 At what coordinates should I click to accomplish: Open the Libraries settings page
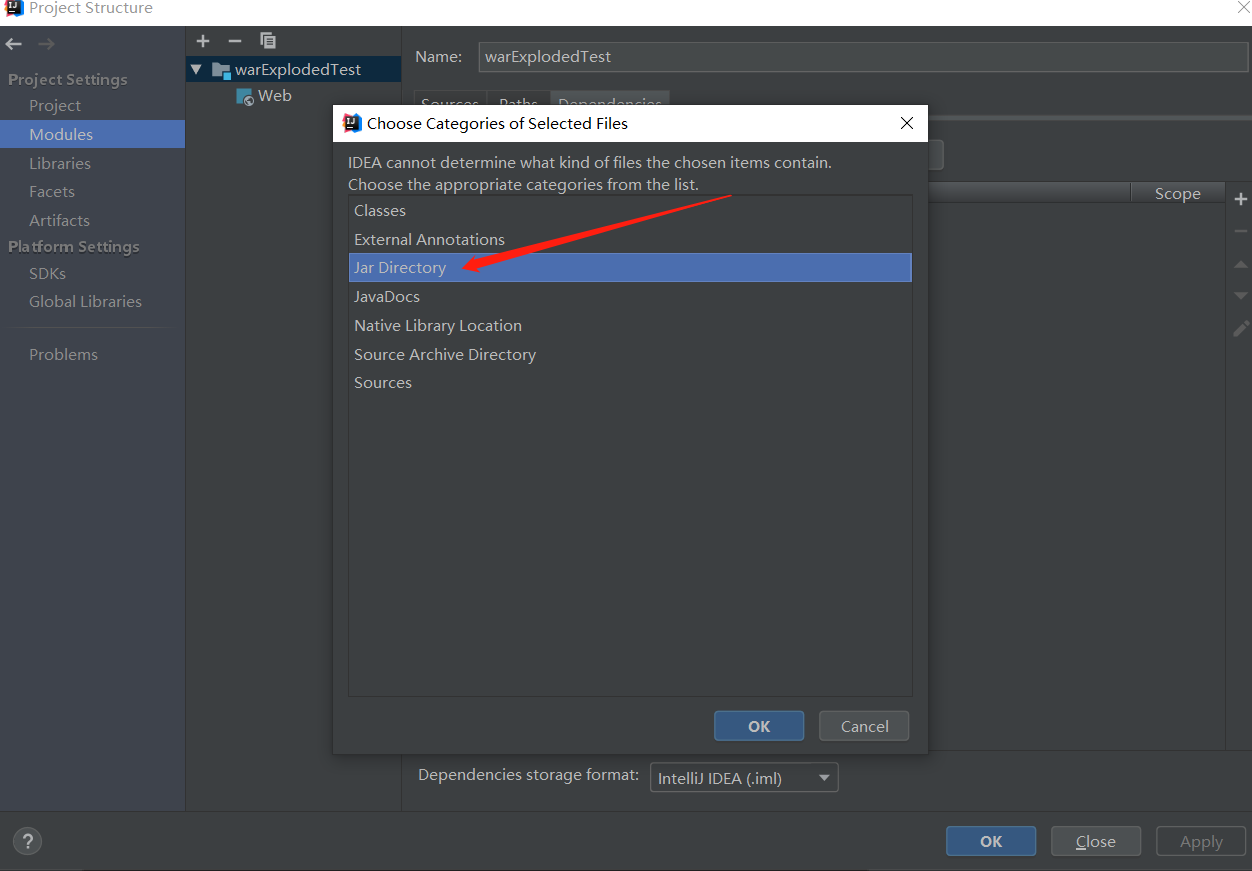[60, 163]
